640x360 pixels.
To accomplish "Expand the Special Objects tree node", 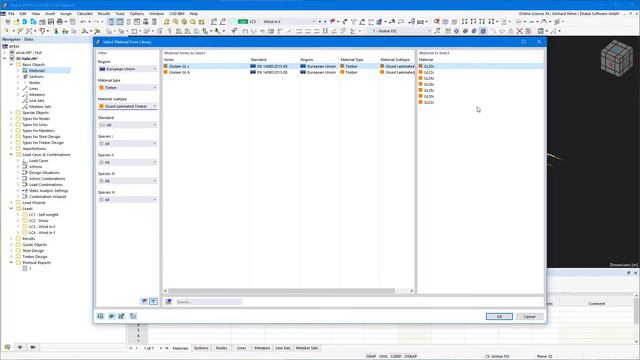I will point(11,113).
